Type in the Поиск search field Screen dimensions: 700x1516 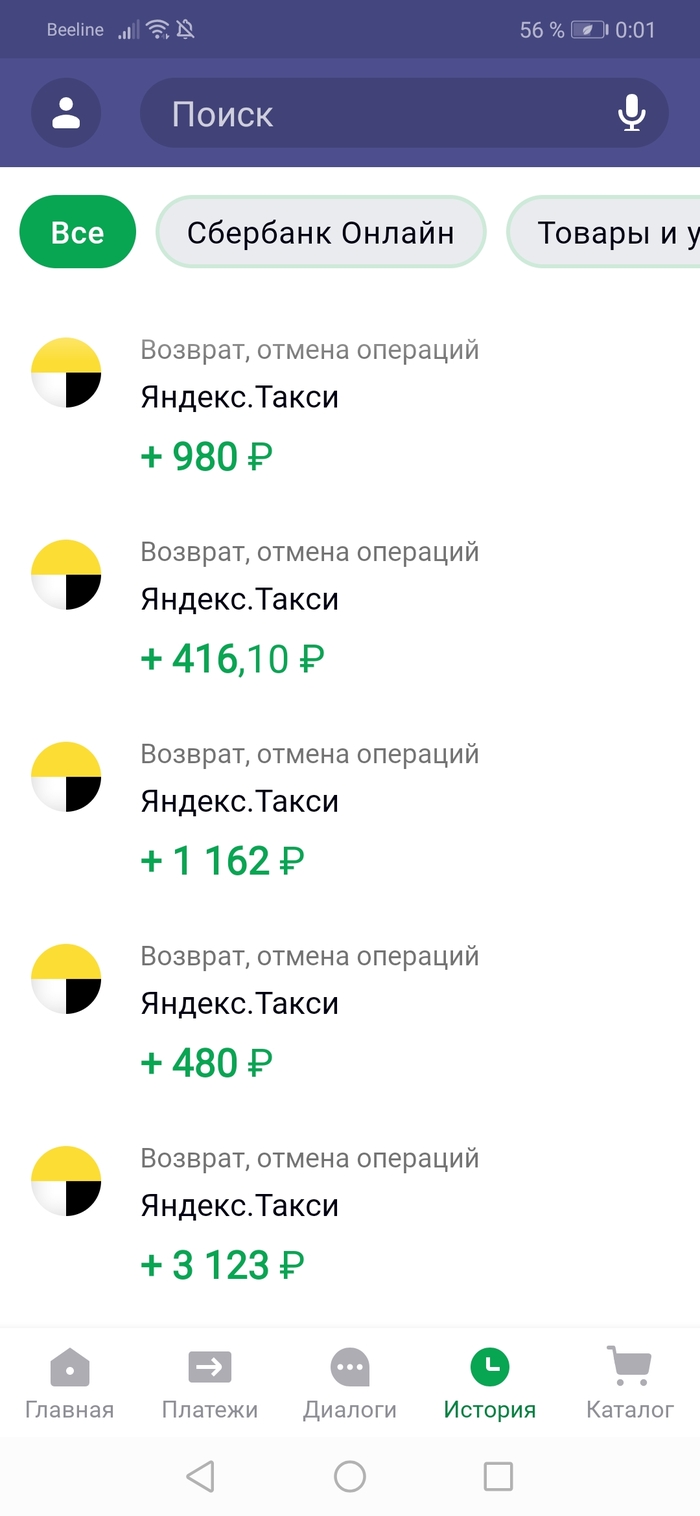380,114
